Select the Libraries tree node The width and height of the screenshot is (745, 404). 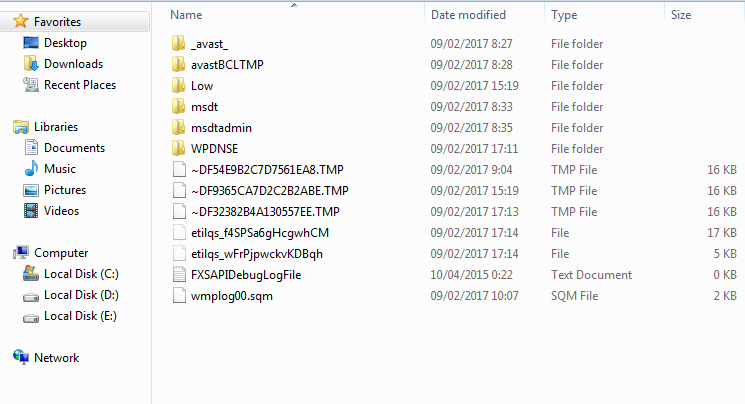[x=56, y=127]
